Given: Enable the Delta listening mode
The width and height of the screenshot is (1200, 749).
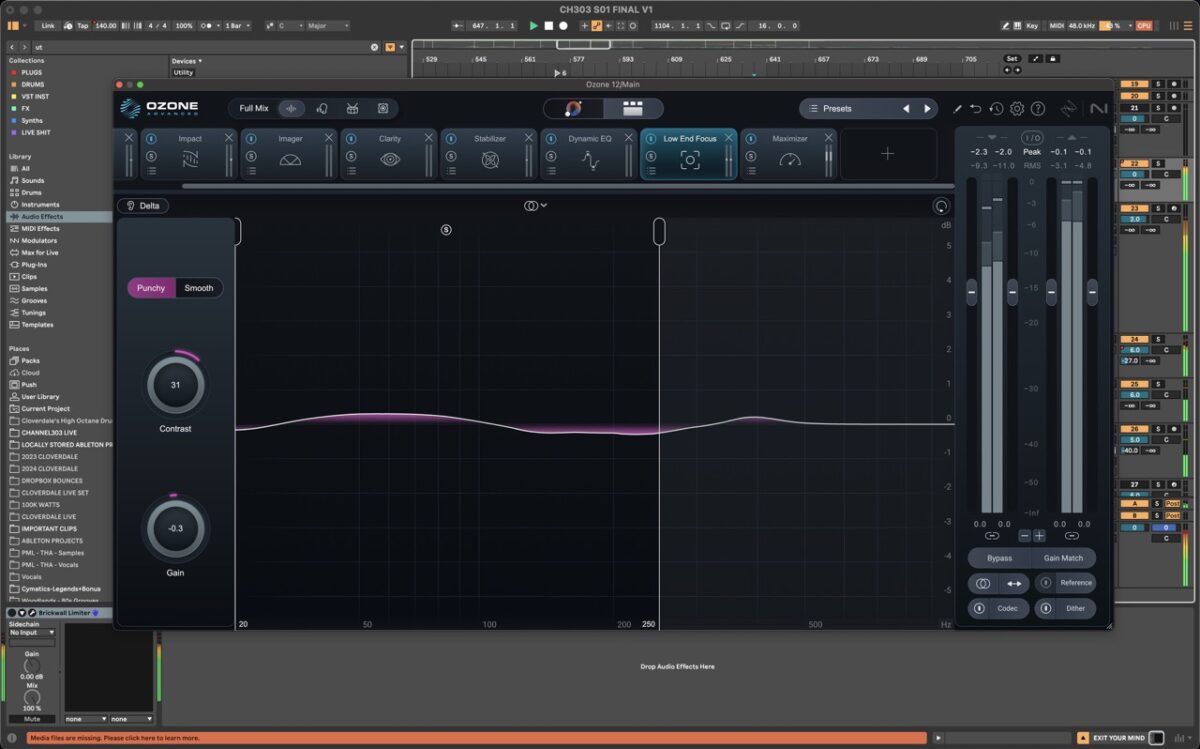Looking at the screenshot, I should click(x=142, y=205).
